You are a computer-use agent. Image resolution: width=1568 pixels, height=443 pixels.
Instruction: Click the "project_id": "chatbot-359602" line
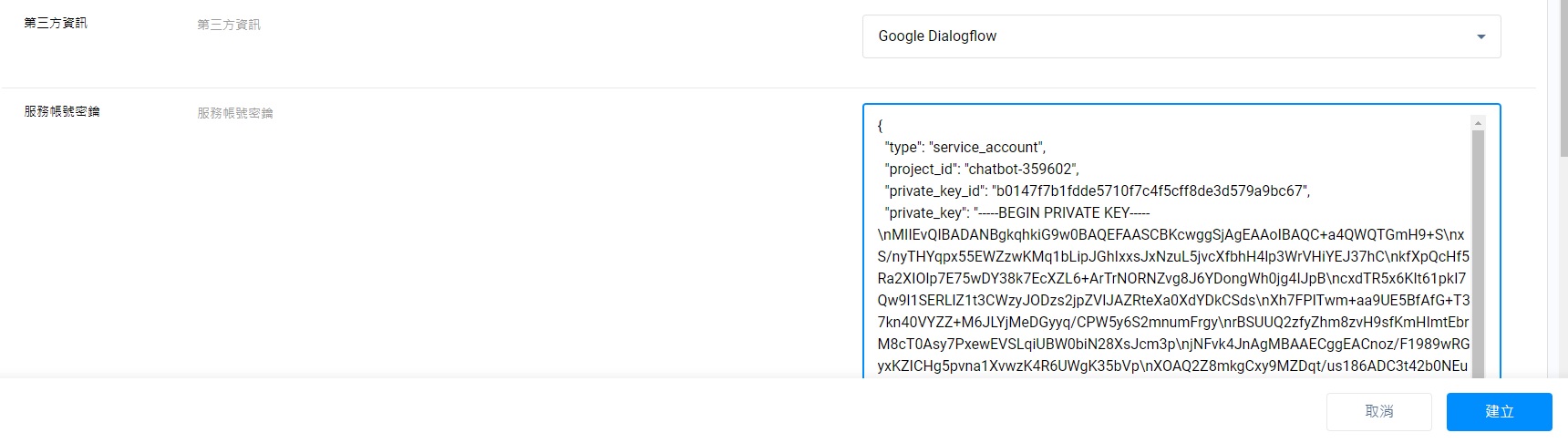coord(981,170)
